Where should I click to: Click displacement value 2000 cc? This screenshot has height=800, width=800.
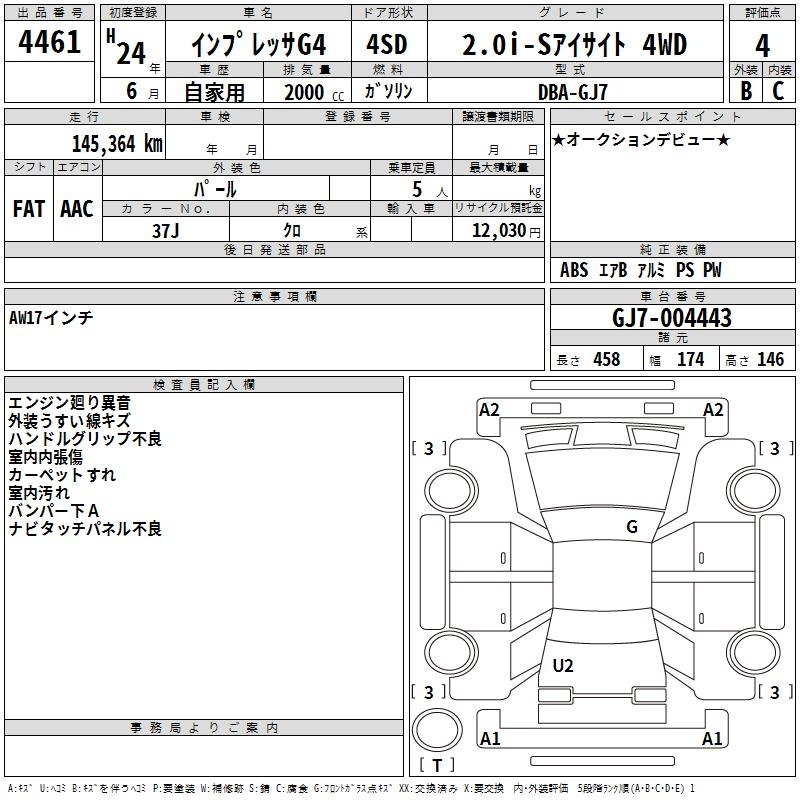click(x=314, y=92)
